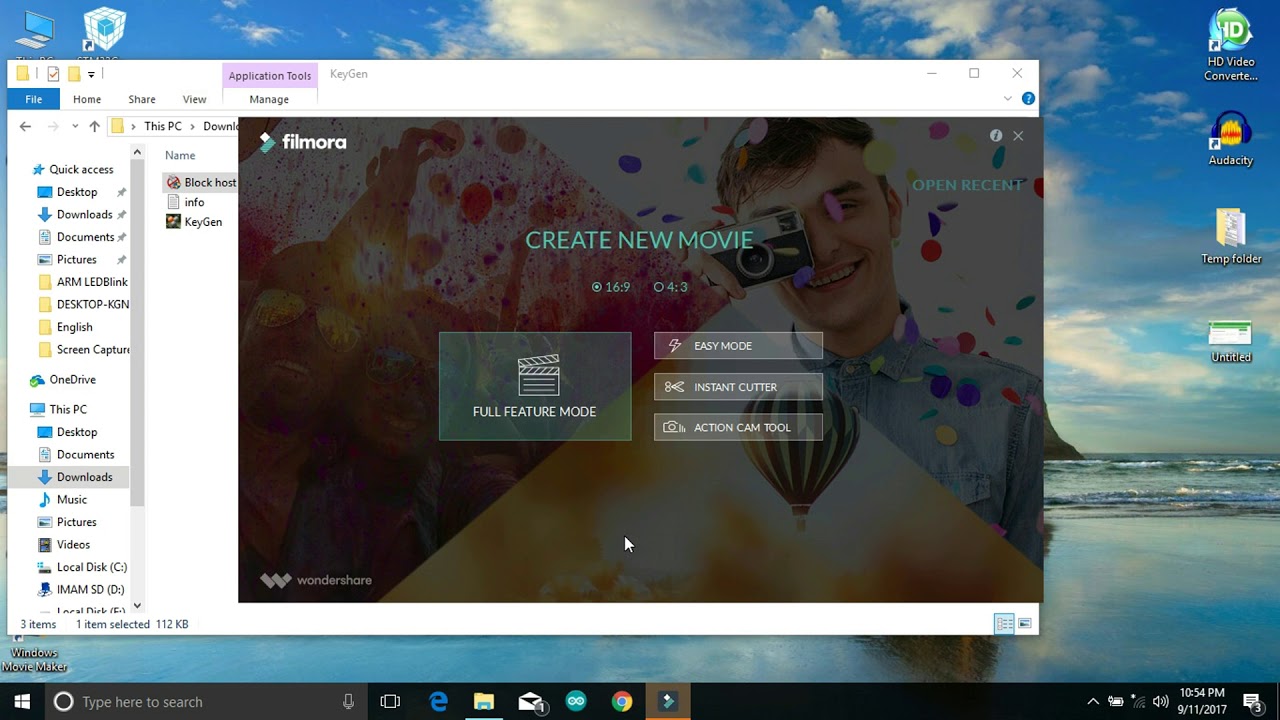
Task: Start the Action Cam Tool
Action: 738,427
